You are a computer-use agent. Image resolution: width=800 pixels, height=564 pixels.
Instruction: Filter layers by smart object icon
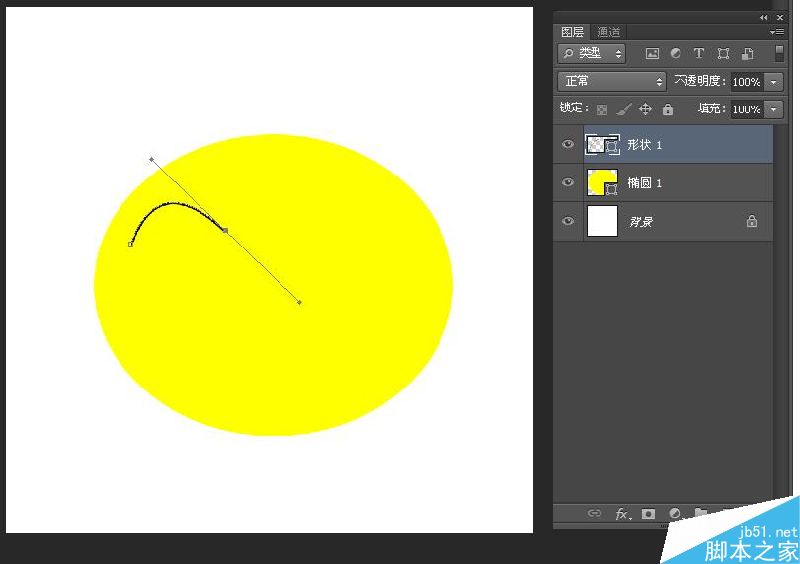[x=748, y=54]
